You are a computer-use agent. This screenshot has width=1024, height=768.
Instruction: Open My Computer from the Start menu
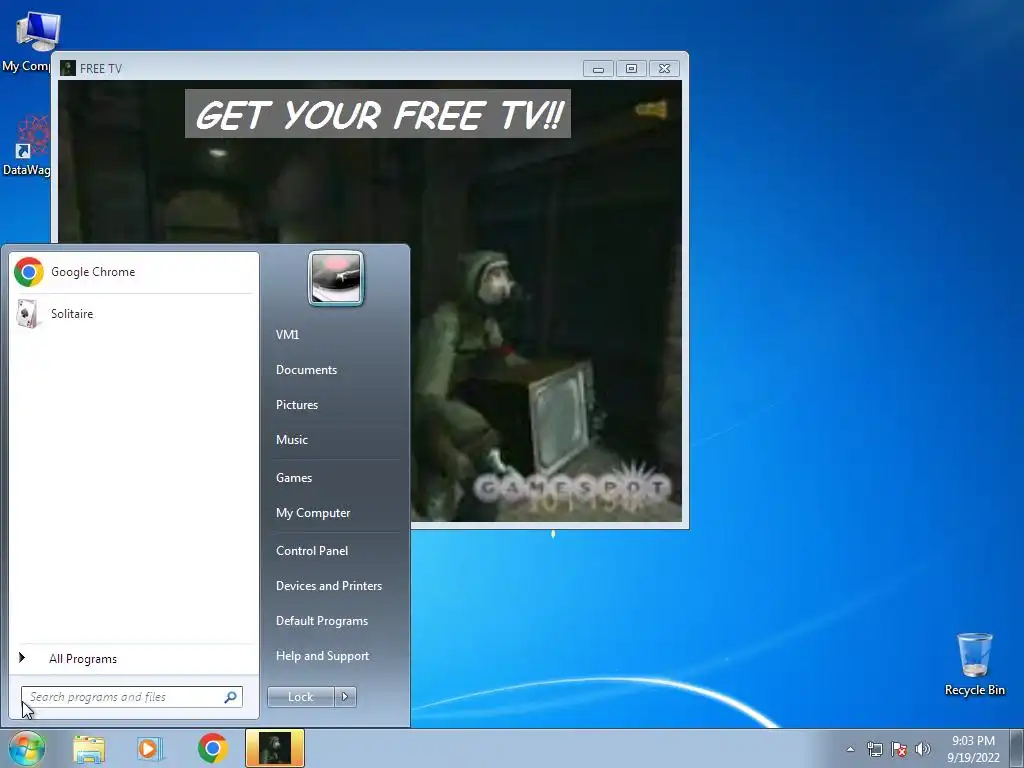313,513
